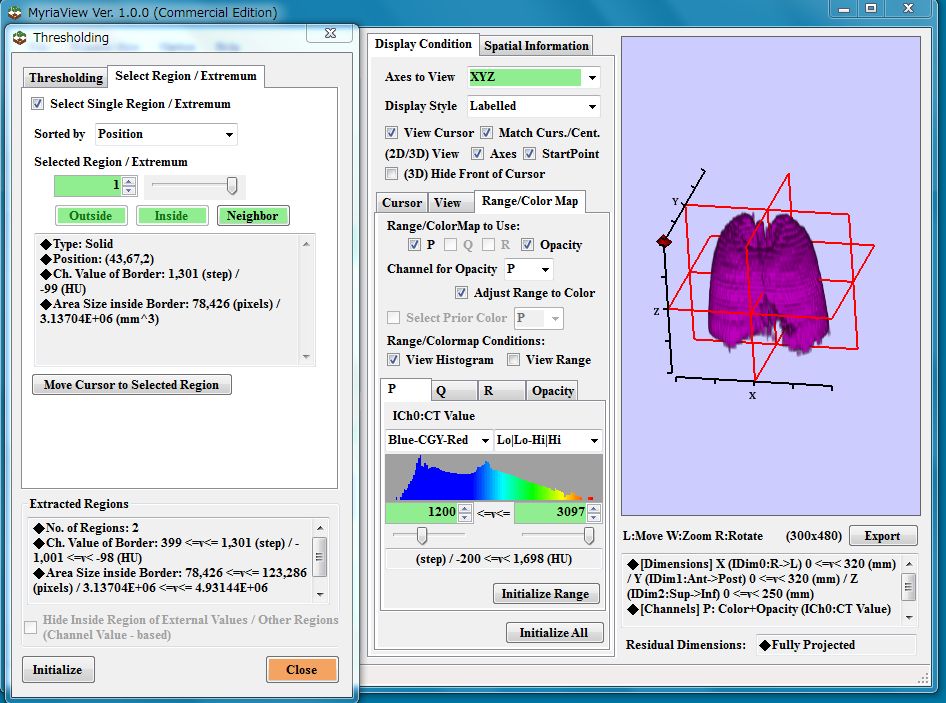Click the Thresholding dialog title icon
Image resolution: width=946 pixels, height=703 pixels.
20,37
